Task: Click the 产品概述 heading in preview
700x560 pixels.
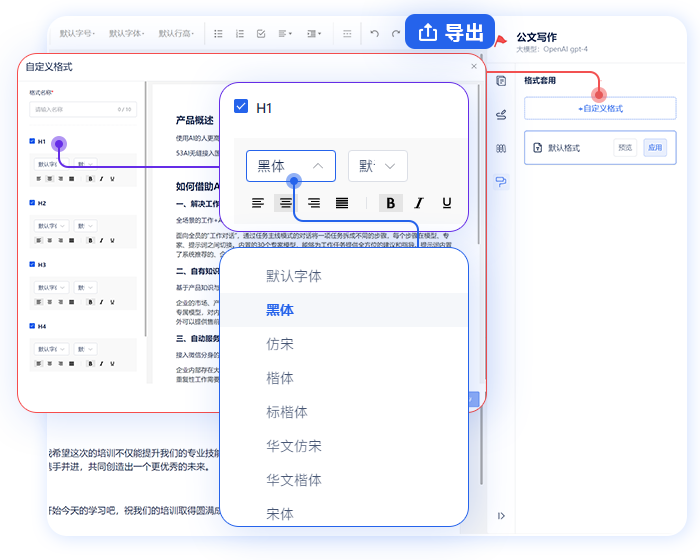Action: pos(195,120)
